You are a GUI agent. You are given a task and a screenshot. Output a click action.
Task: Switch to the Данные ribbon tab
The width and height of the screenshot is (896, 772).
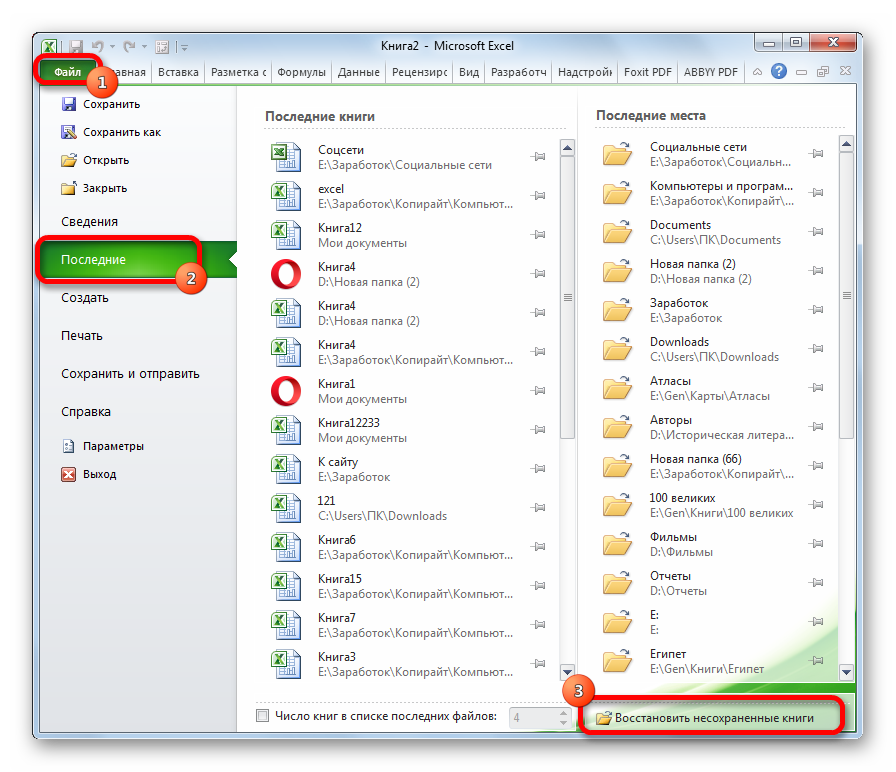(x=358, y=72)
